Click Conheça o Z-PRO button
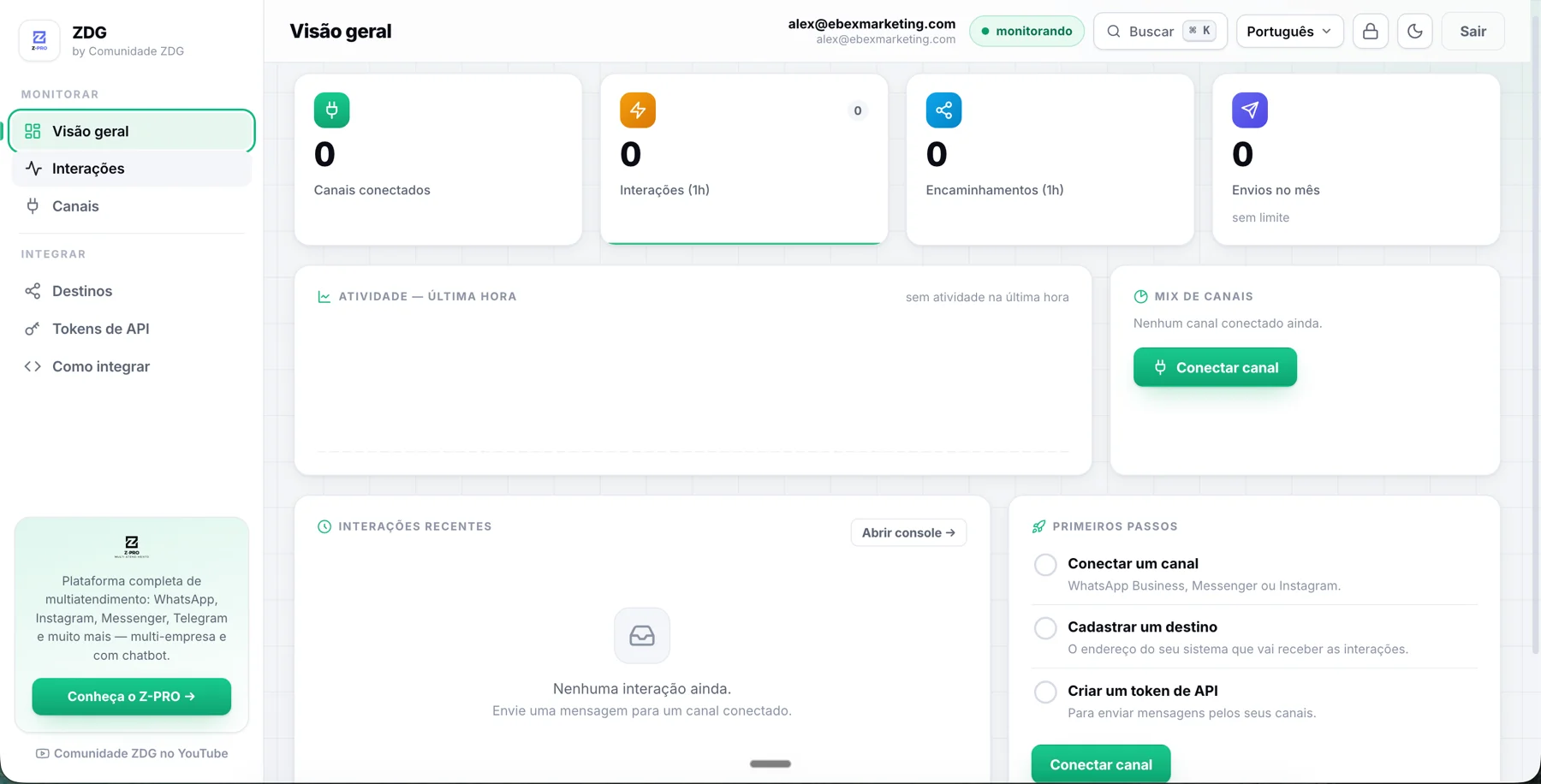This screenshot has width=1541, height=784. (132, 697)
